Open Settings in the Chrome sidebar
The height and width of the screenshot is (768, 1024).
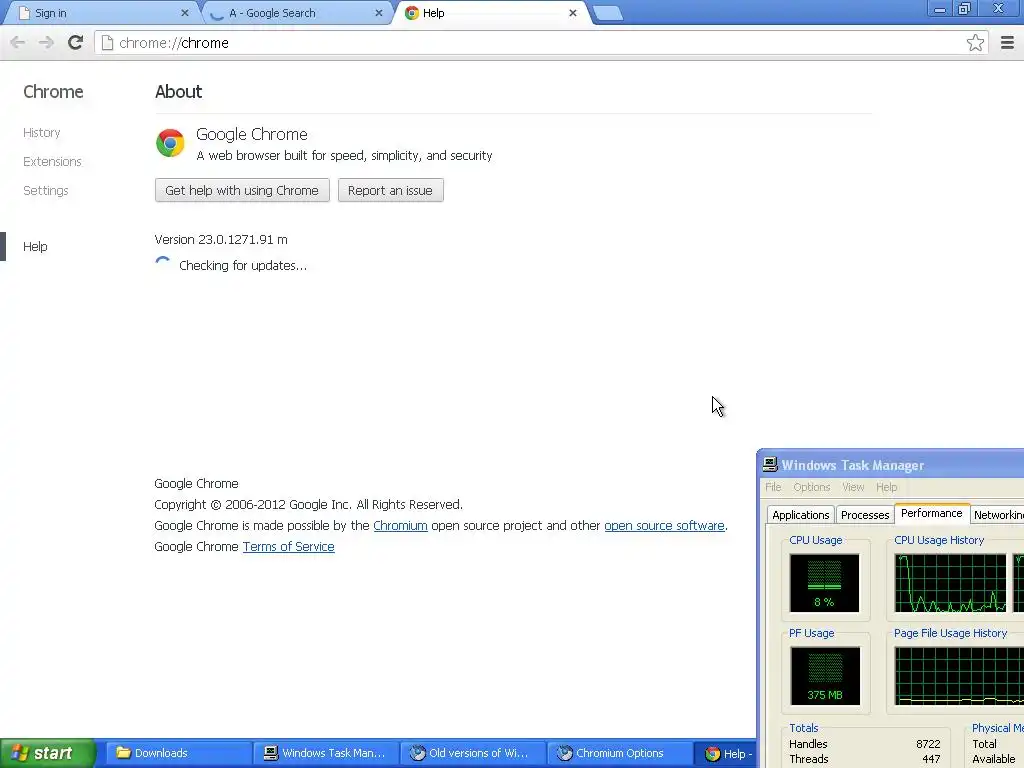pos(46,191)
